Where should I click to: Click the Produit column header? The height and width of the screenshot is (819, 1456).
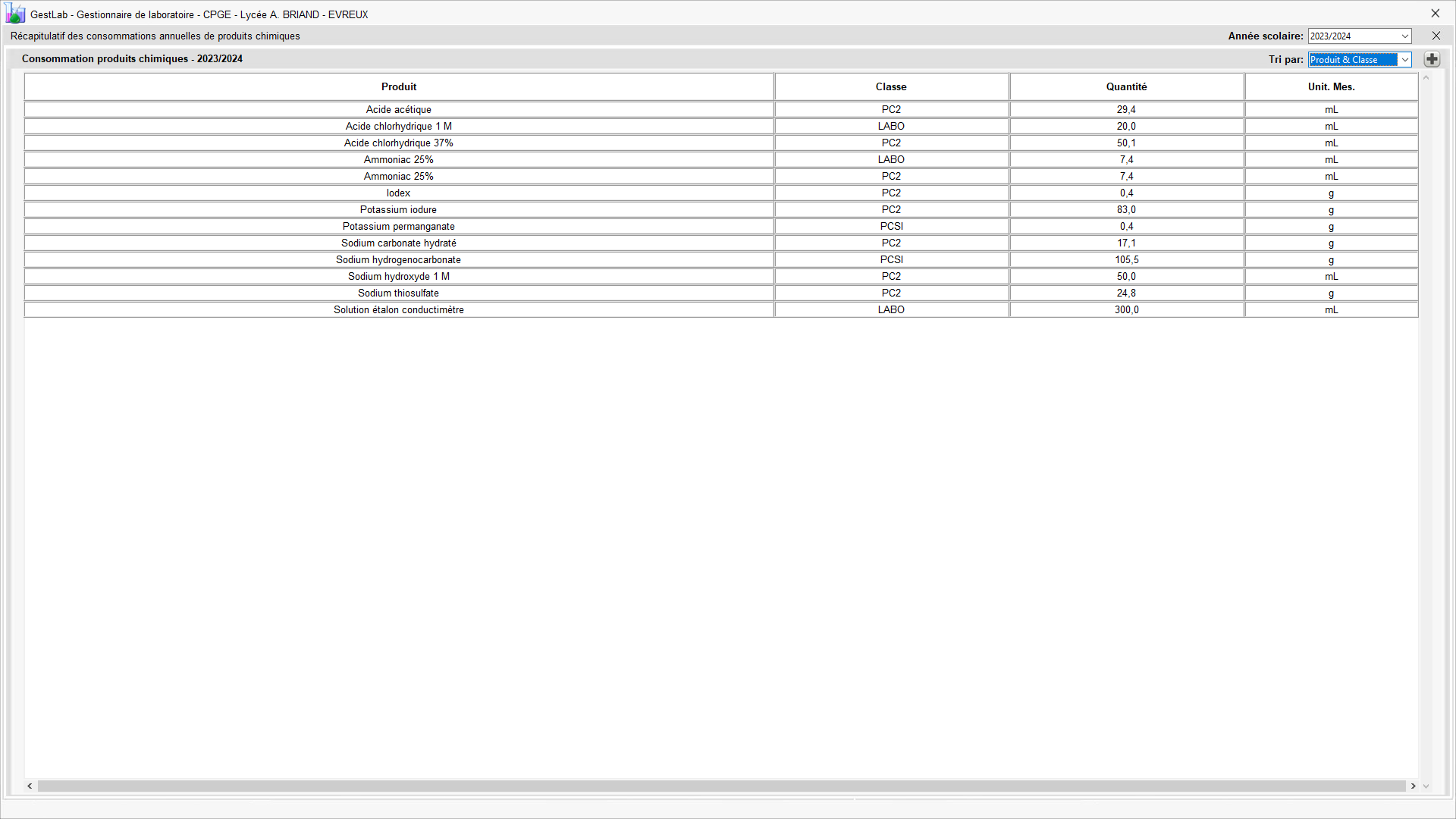[x=399, y=86]
